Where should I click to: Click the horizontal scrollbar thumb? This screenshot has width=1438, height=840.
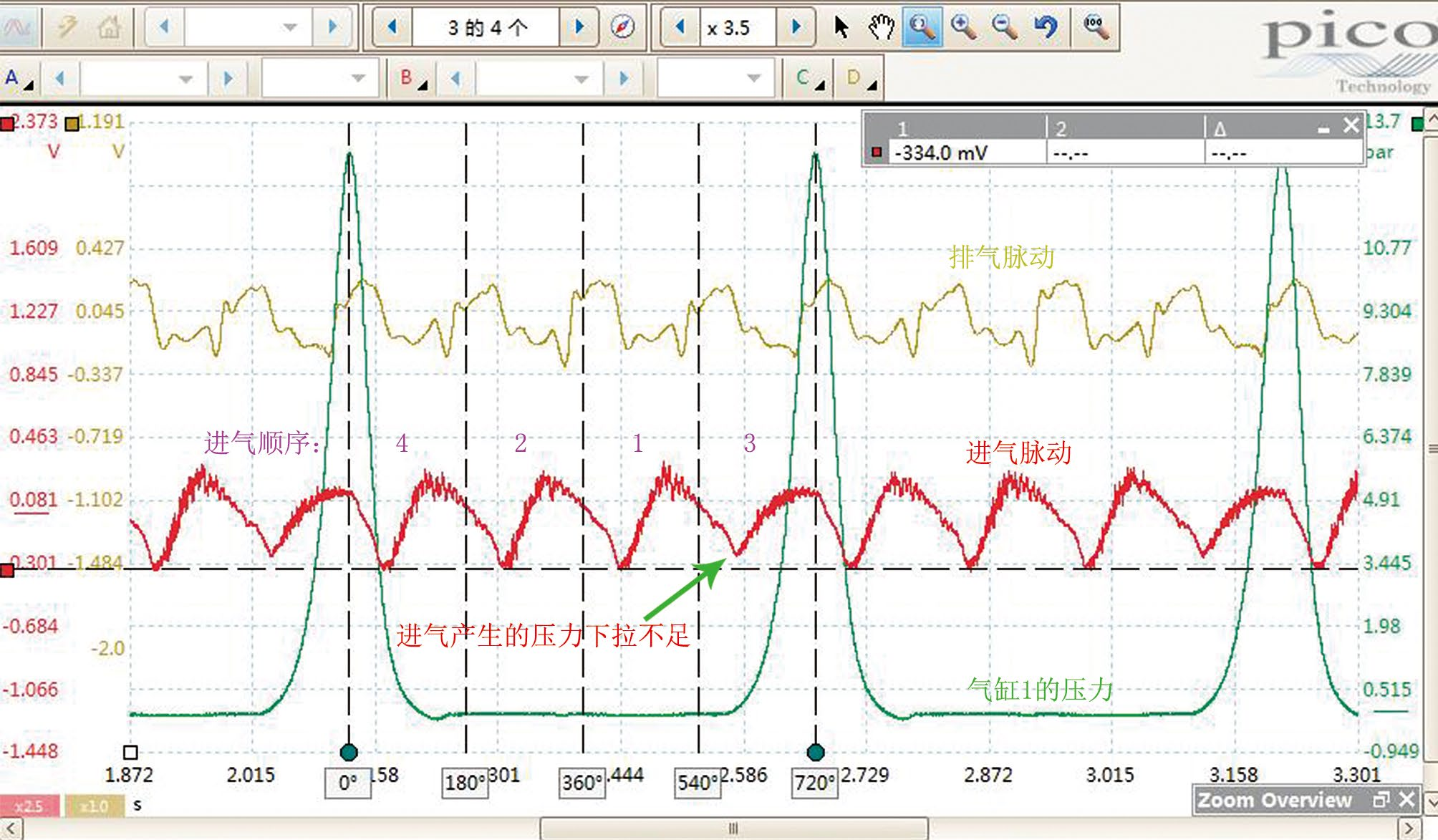click(x=733, y=829)
